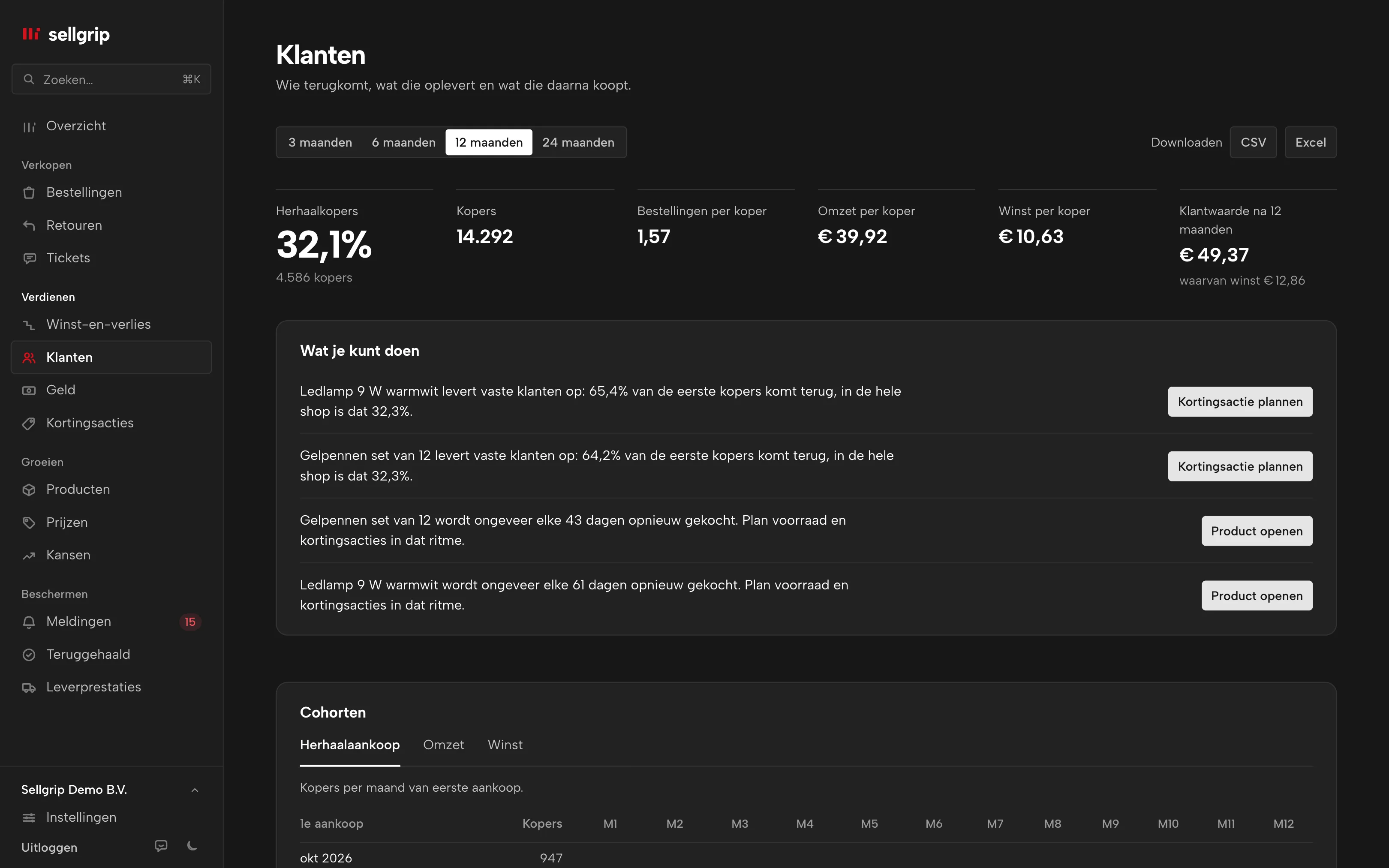This screenshot has width=1389, height=868.
Task: Focus the Zoeken search field
Action: tap(111, 79)
